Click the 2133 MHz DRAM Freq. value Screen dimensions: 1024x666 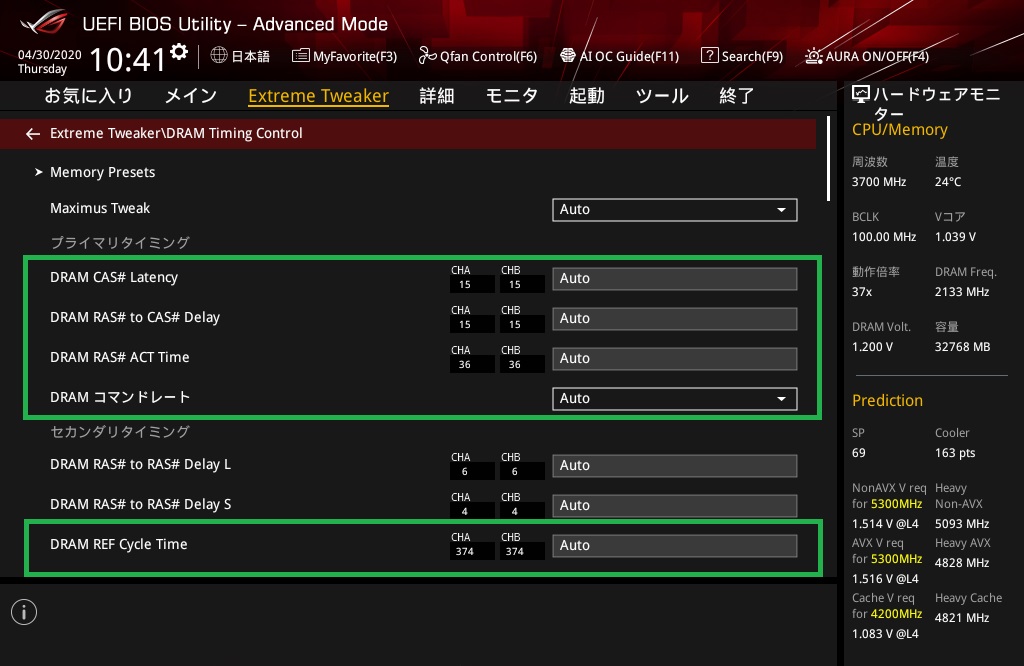962,292
